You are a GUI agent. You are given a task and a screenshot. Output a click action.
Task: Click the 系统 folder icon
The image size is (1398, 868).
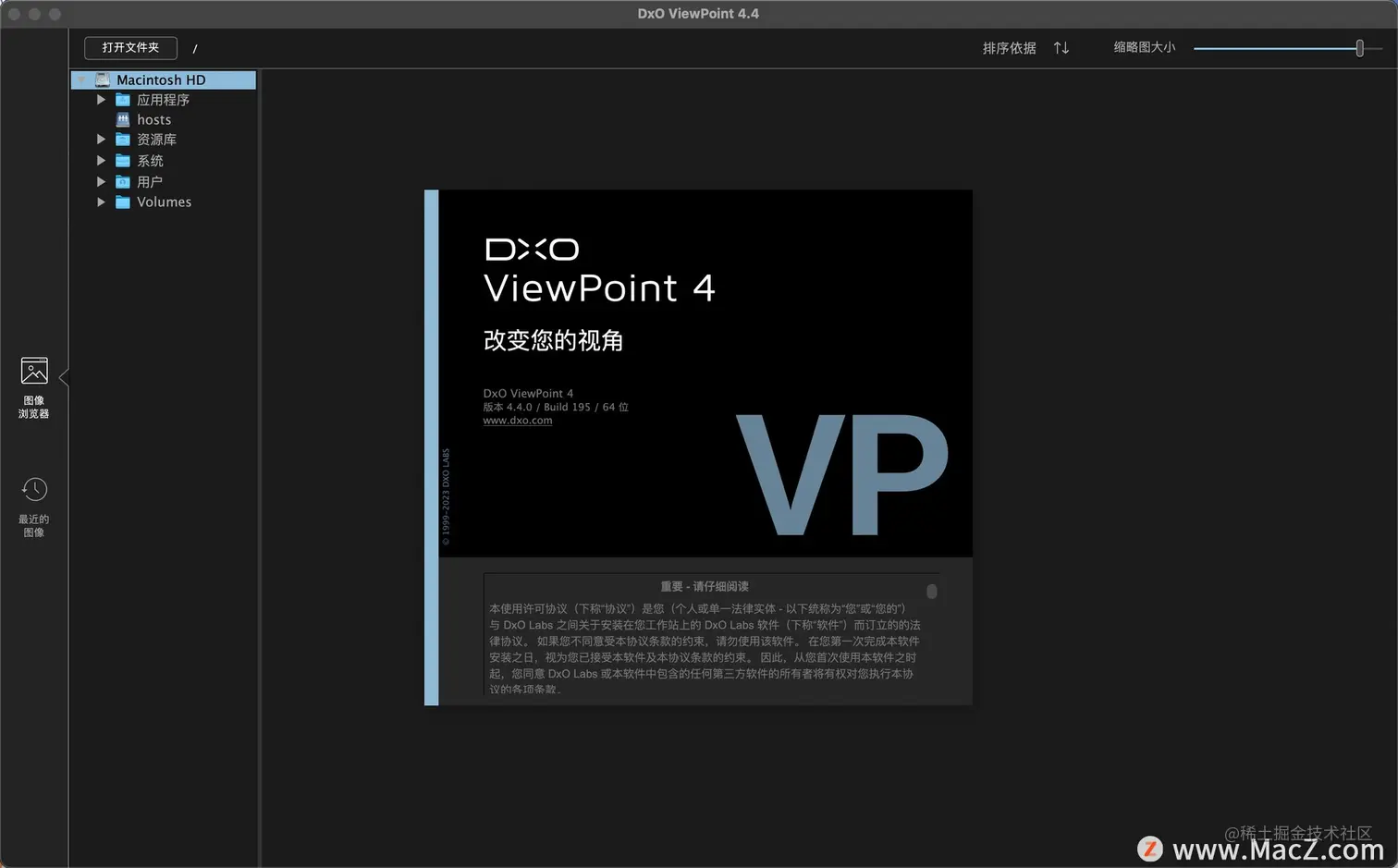[x=123, y=160]
